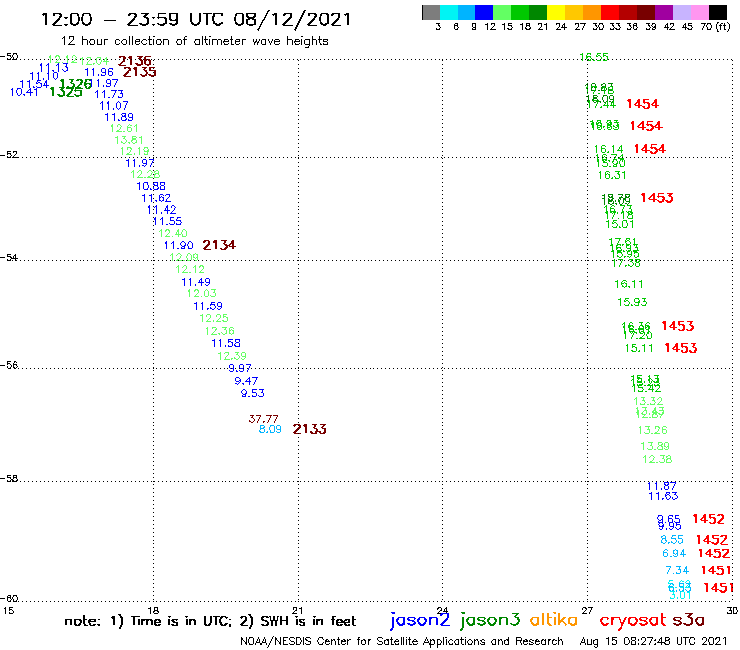
Task: Click the cyan legend swatch before 6
Action: [449, 12]
